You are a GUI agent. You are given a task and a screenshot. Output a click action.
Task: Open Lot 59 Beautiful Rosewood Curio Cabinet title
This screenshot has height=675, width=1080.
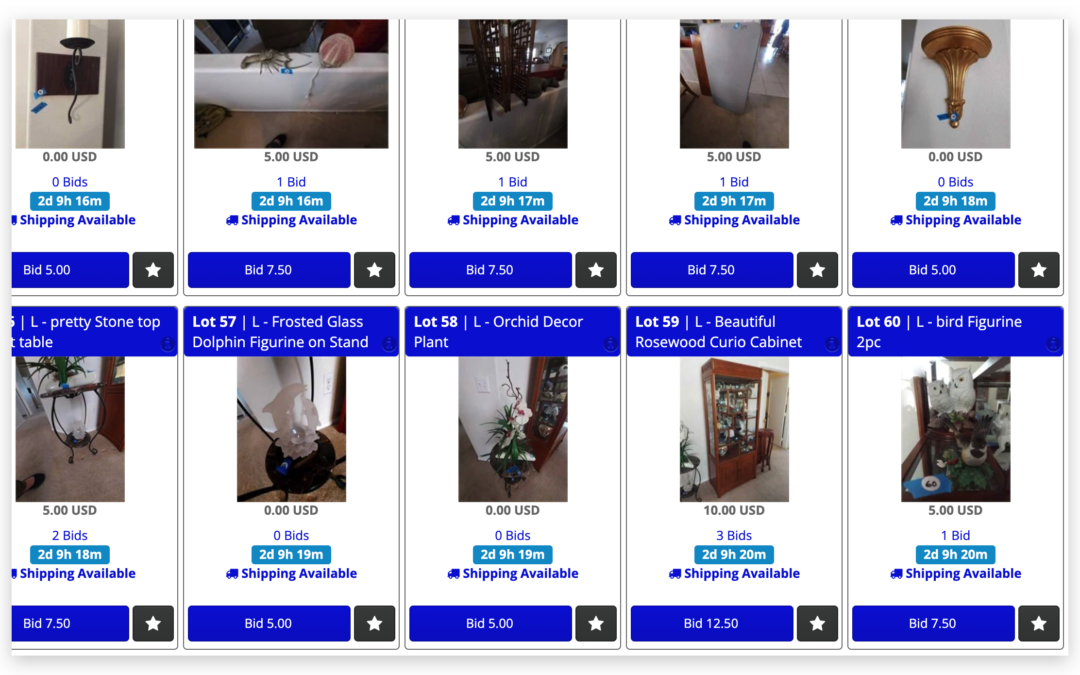(718, 332)
